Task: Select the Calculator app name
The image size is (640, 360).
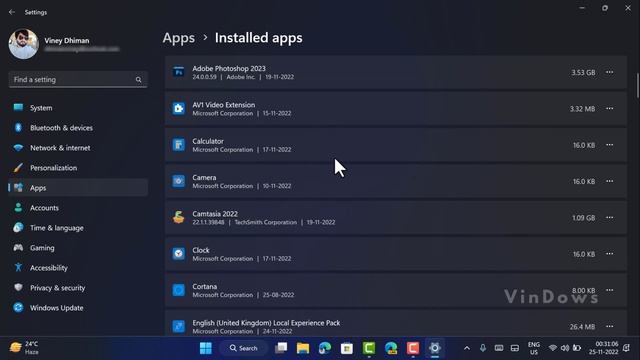Action: [208, 141]
